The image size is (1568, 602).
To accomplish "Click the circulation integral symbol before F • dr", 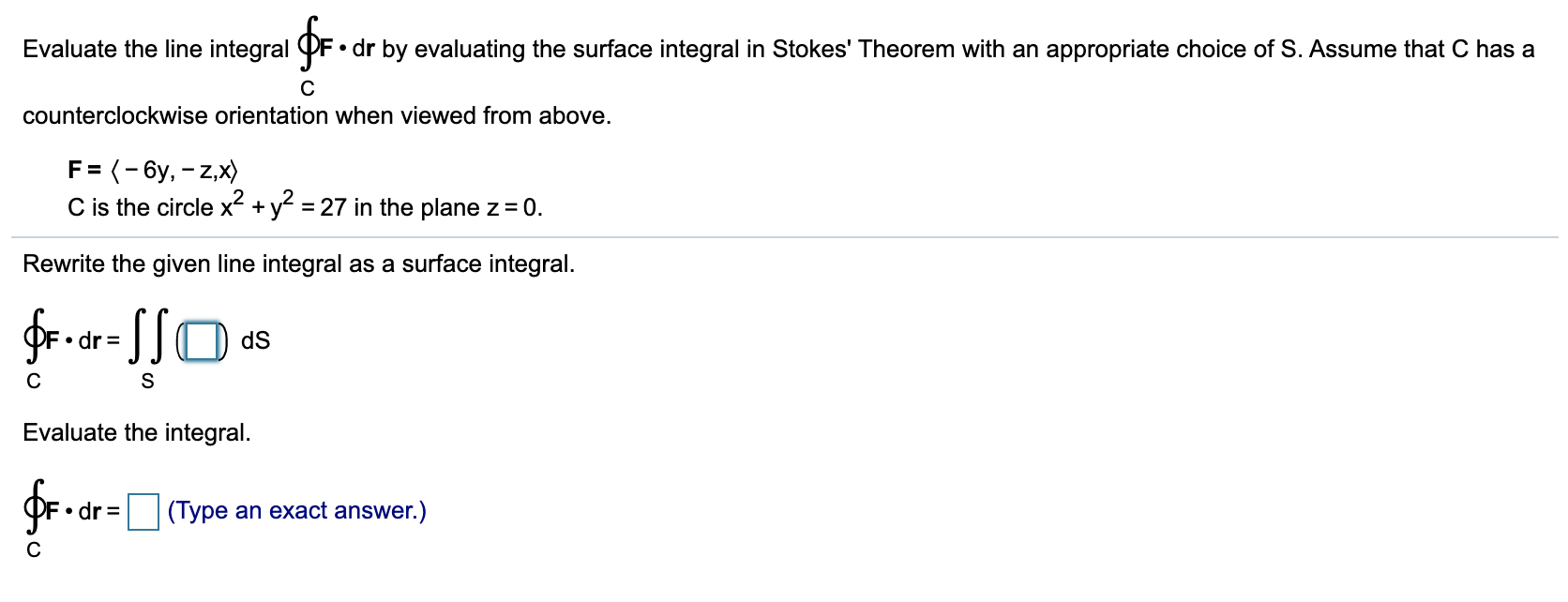I will click(x=35, y=339).
